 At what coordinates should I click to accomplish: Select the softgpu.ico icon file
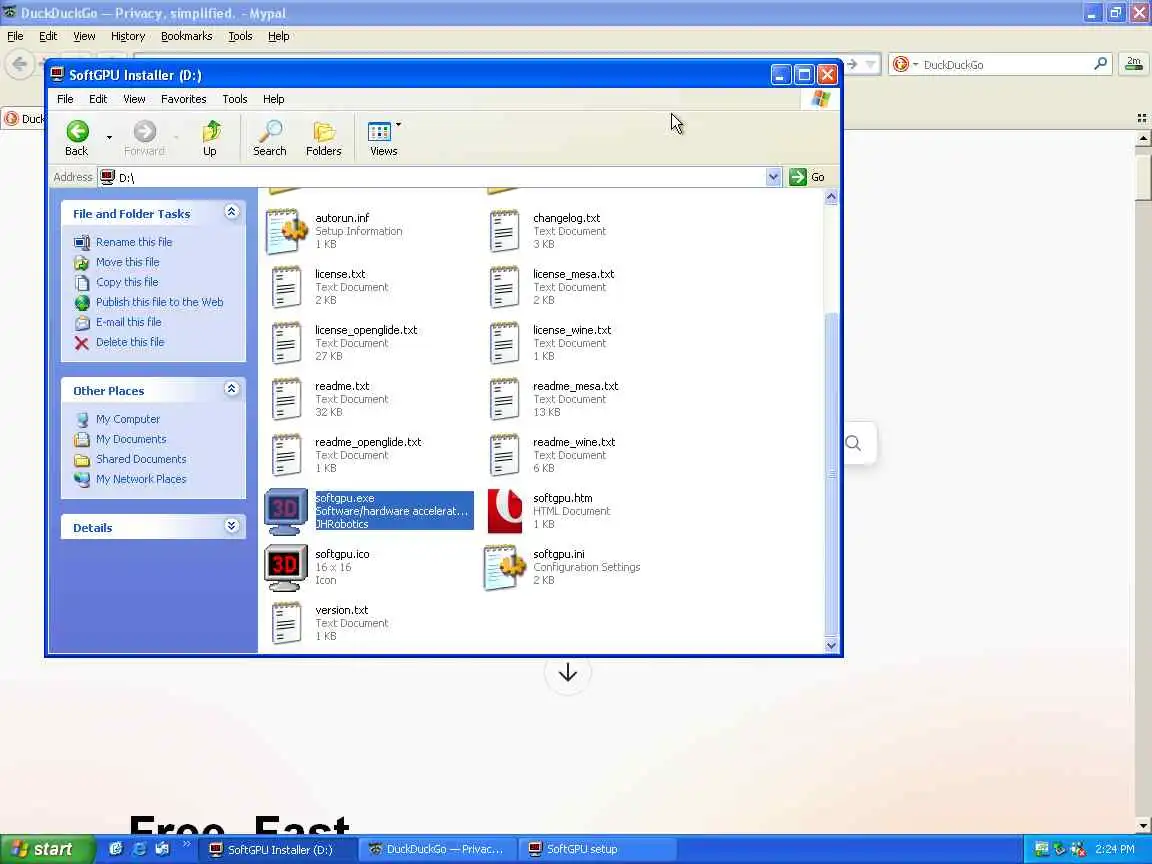tap(286, 567)
